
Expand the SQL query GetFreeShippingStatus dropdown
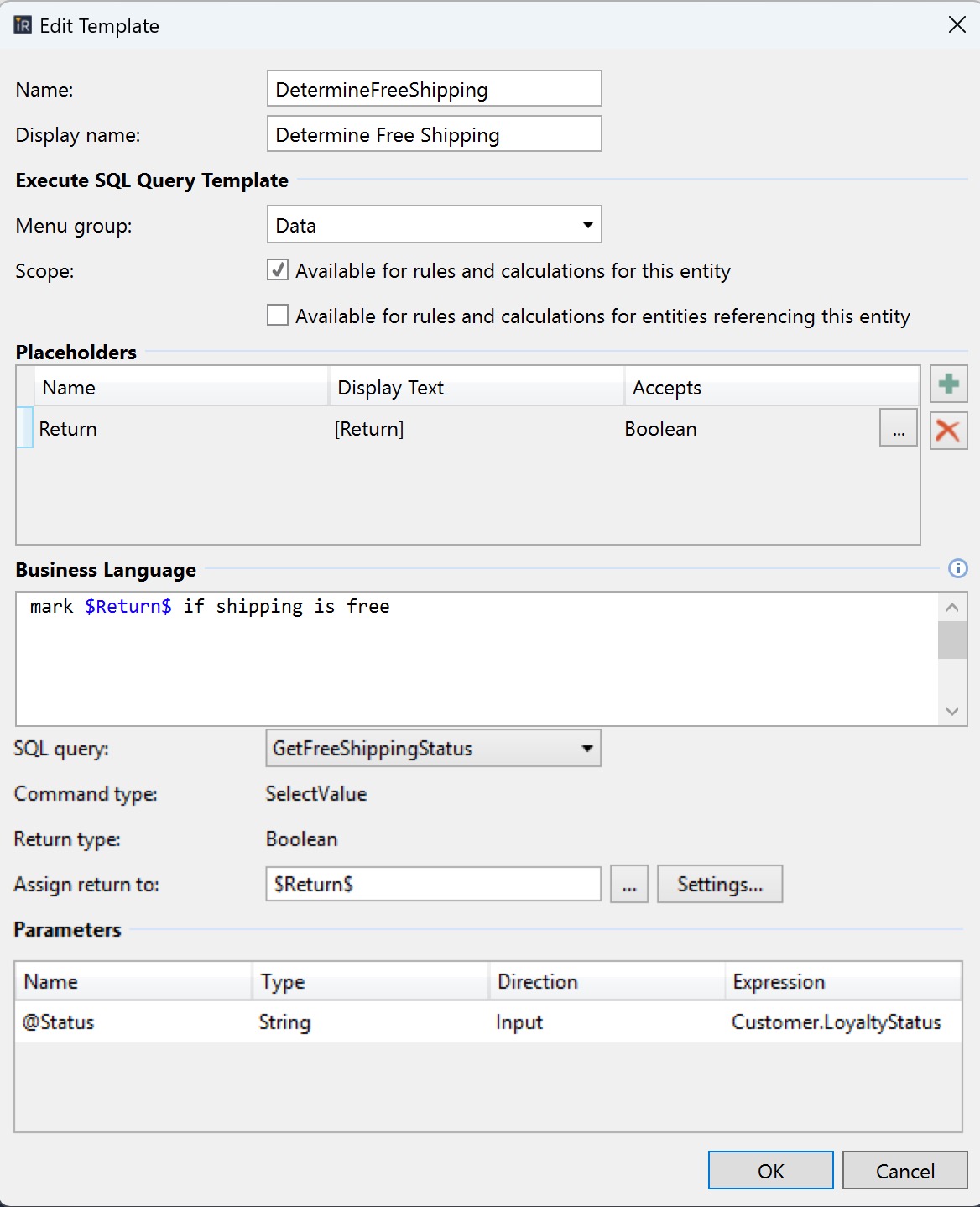coord(433,749)
